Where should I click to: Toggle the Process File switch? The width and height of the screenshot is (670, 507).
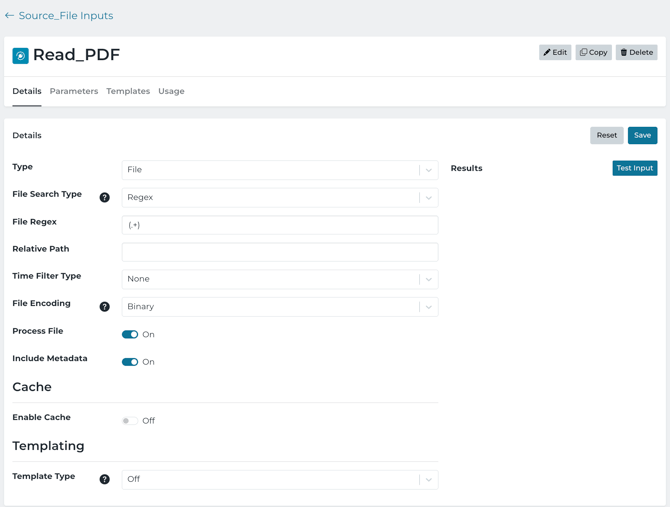pos(130,334)
